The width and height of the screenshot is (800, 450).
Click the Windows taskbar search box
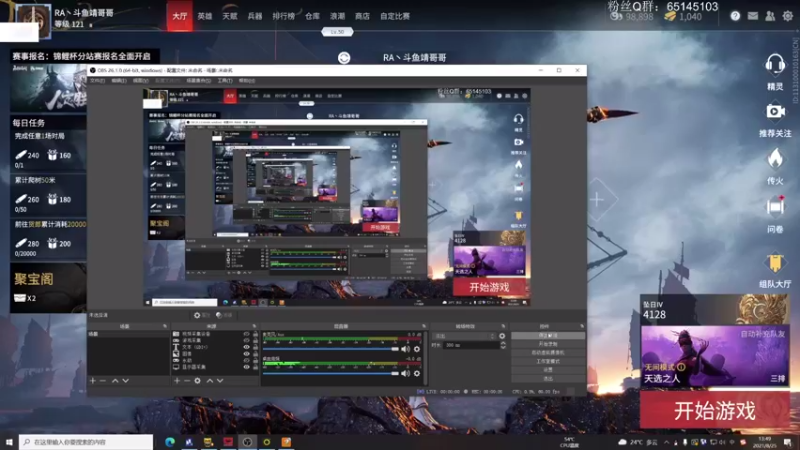click(x=86, y=442)
